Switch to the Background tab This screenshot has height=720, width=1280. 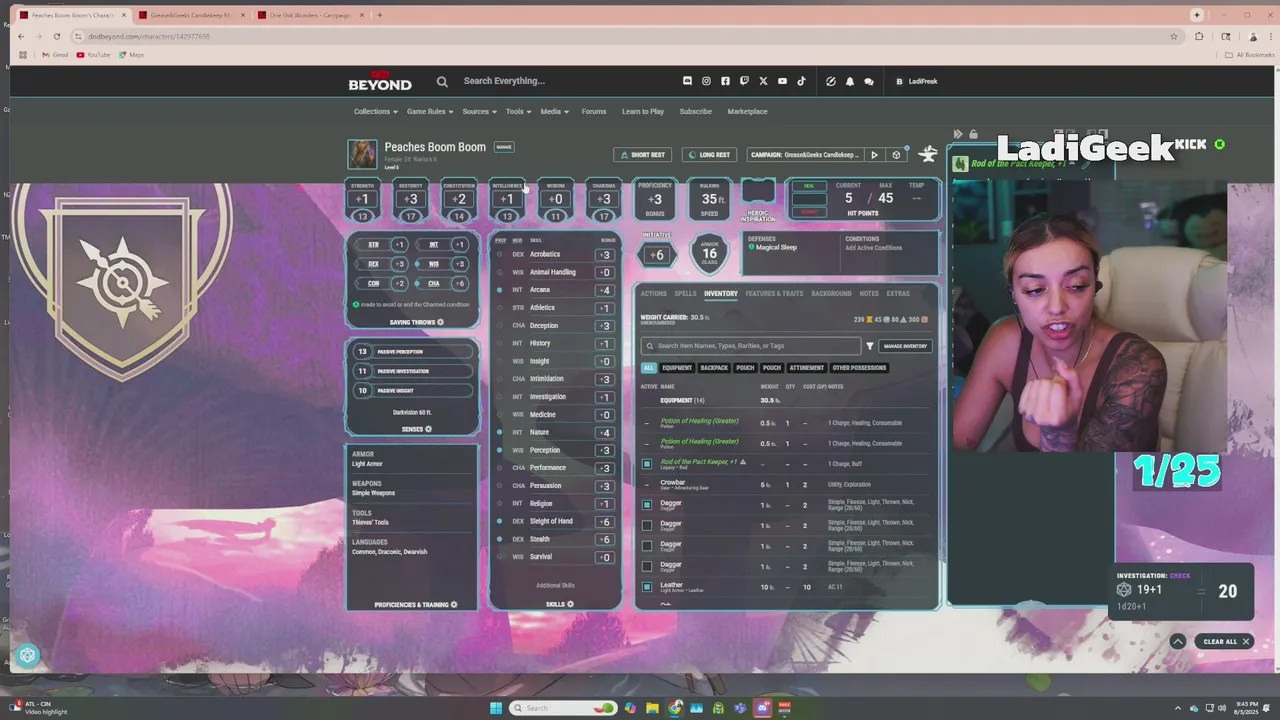click(x=831, y=294)
